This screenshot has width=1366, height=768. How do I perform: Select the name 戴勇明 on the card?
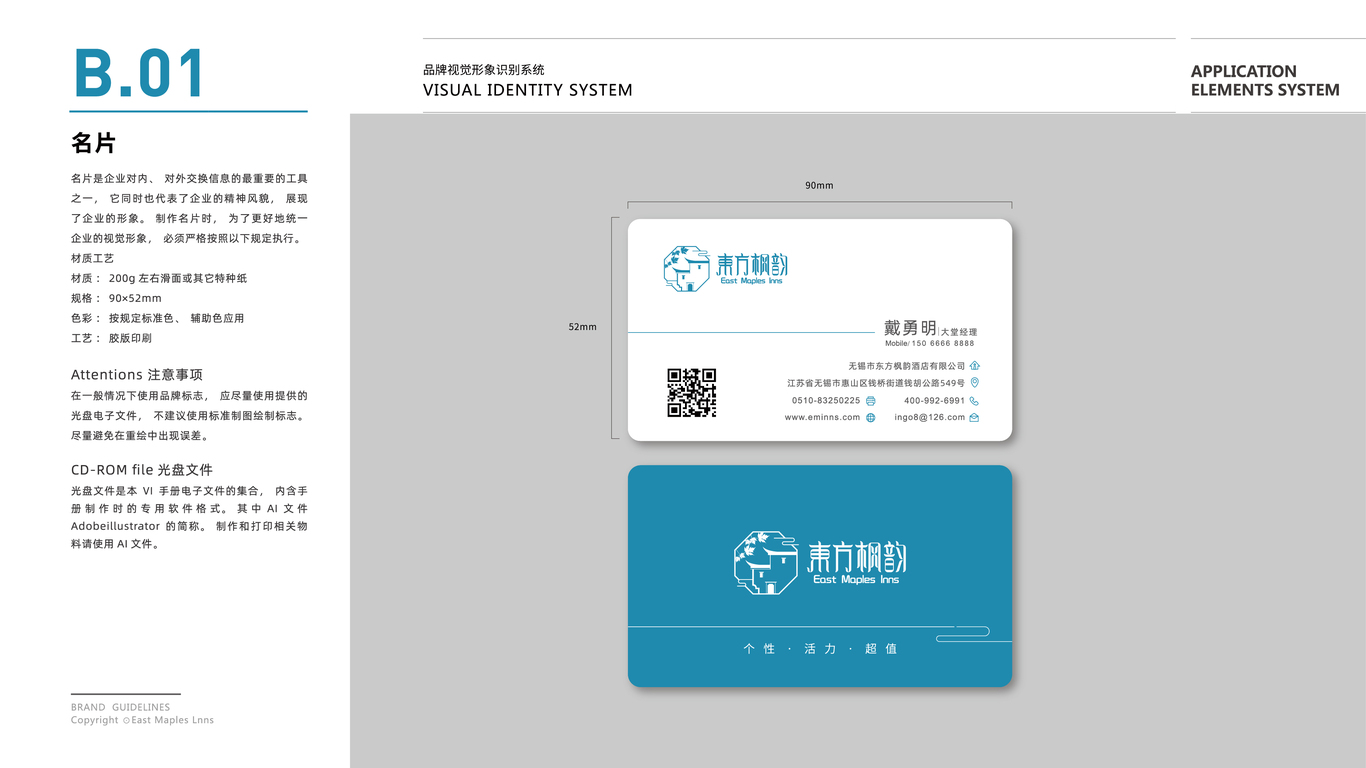tap(910, 328)
